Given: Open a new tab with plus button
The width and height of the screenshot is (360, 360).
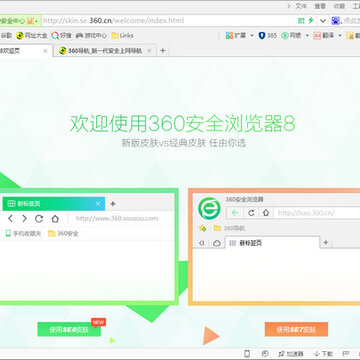Looking at the screenshot, I should click(163, 51).
